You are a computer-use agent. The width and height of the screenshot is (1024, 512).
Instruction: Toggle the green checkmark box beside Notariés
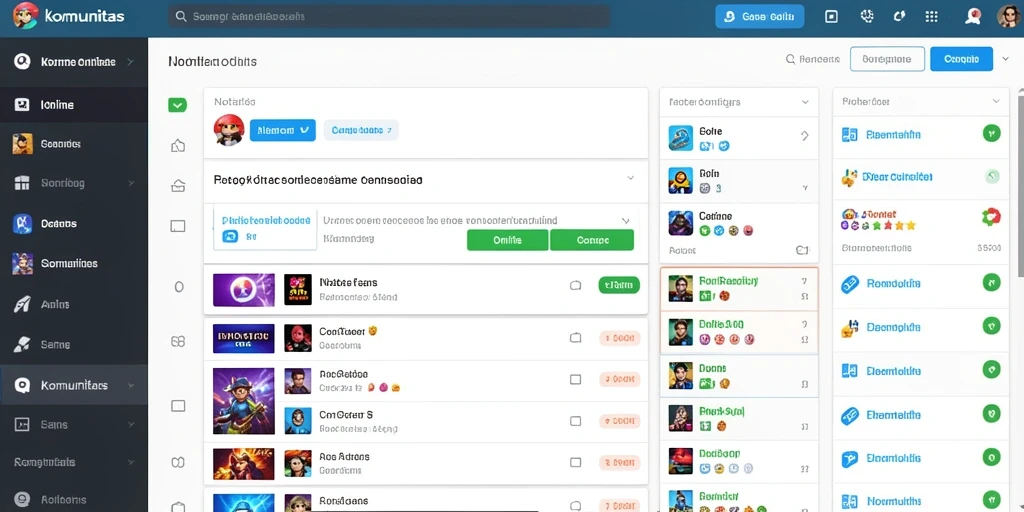pos(178,104)
